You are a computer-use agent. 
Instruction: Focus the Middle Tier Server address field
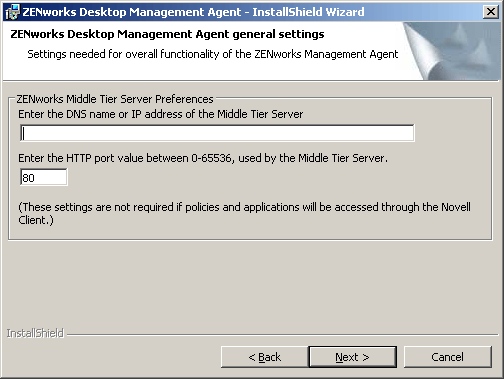217,133
